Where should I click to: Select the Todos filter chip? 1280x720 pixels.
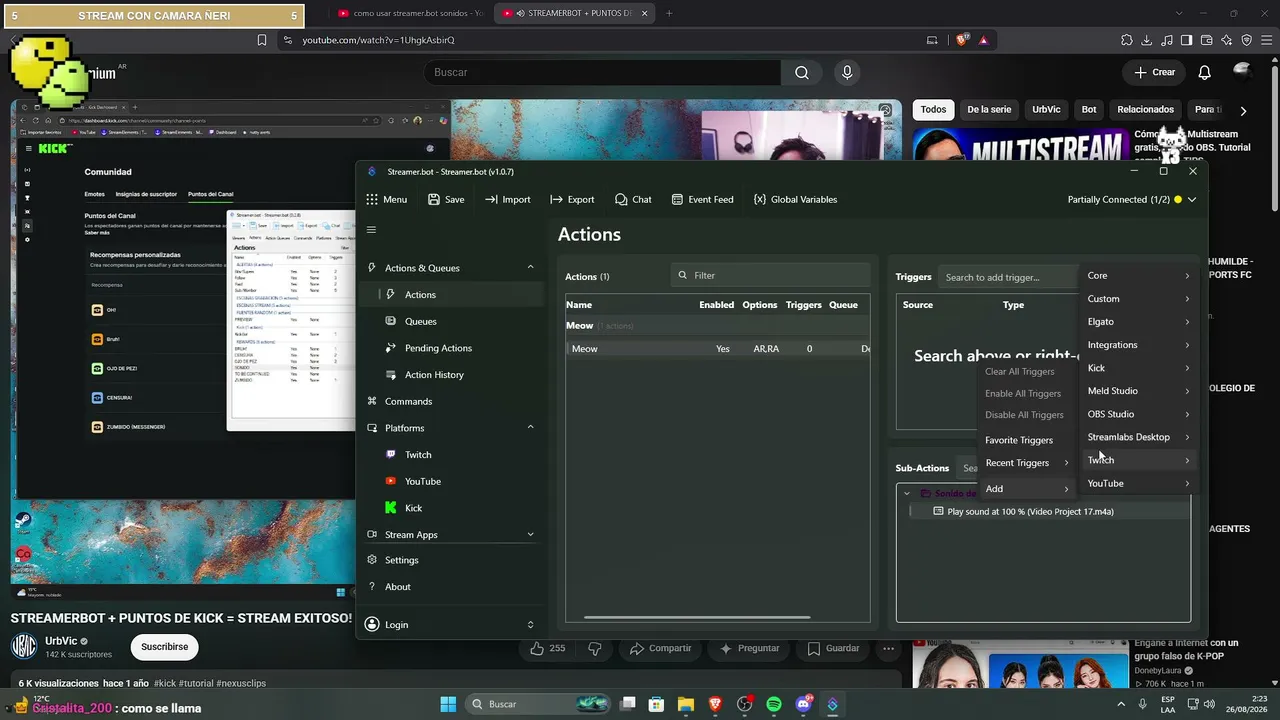click(933, 110)
